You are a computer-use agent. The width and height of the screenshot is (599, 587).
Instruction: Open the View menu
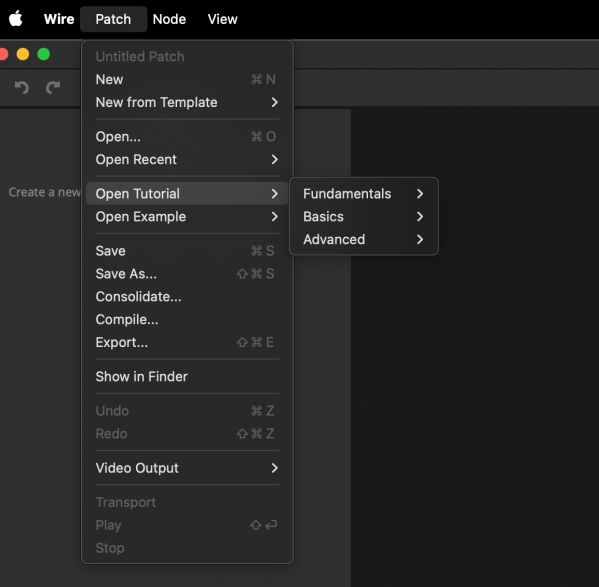tap(222, 19)
